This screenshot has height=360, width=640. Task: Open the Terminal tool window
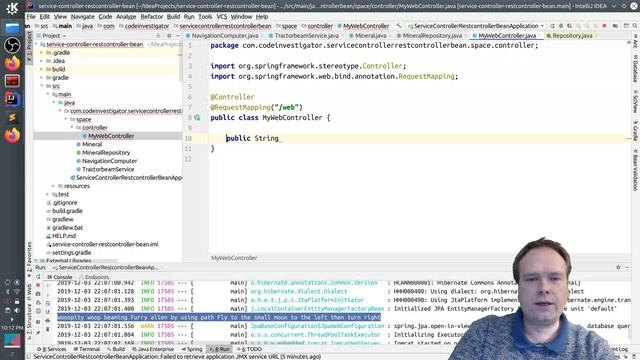click(x=87, y=349)
